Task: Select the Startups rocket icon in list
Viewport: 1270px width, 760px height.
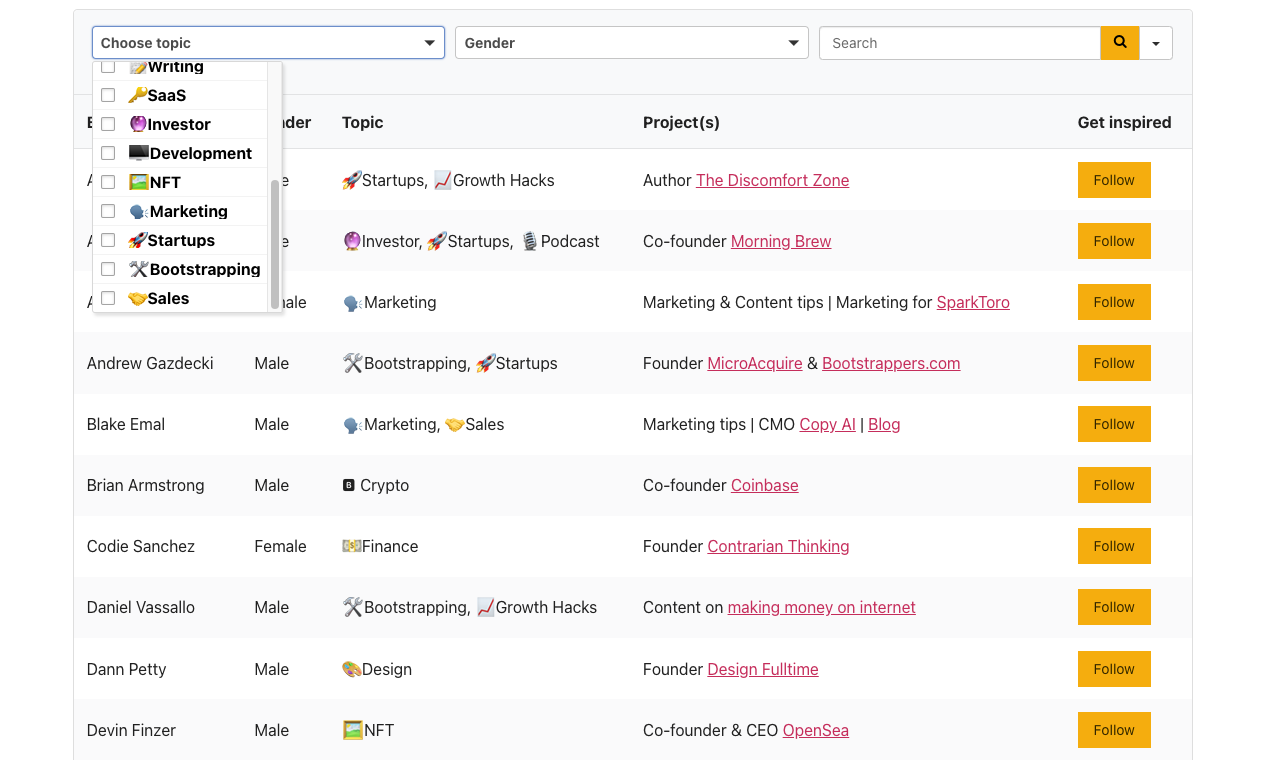Action: pos(138,240)
